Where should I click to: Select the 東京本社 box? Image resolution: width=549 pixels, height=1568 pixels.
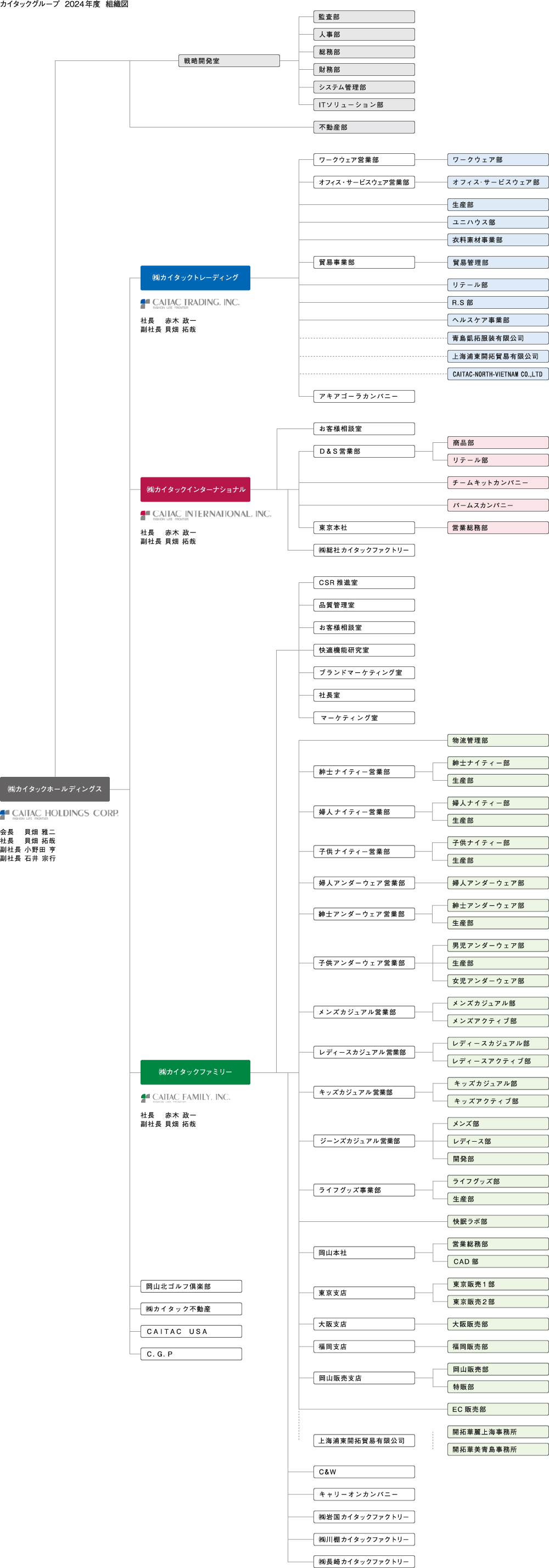(364, 528)
